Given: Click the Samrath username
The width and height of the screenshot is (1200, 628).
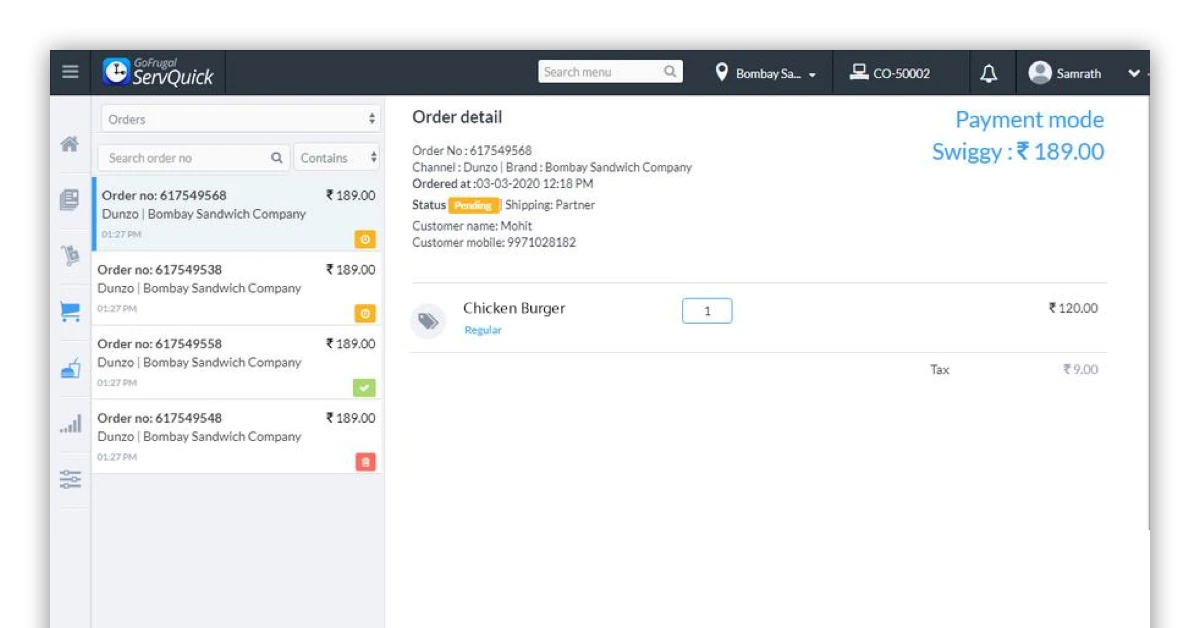Looking at the screenshot, I should click(x=1079, y=74).
